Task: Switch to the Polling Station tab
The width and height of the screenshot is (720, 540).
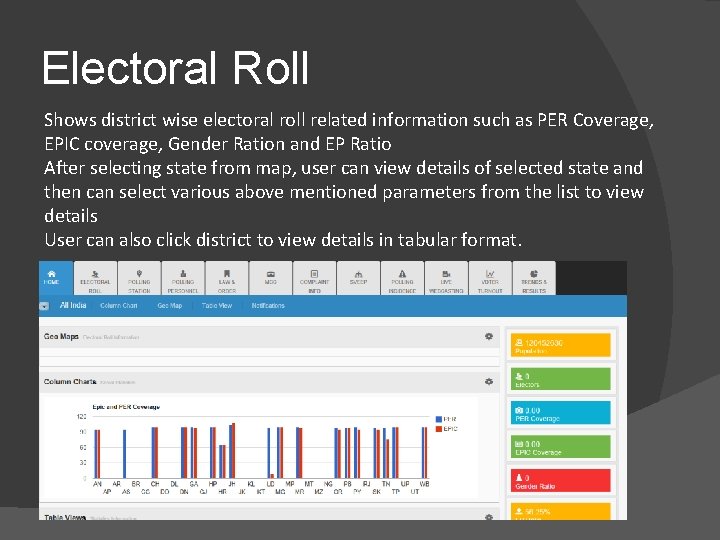Action: (x=139, y=278)
